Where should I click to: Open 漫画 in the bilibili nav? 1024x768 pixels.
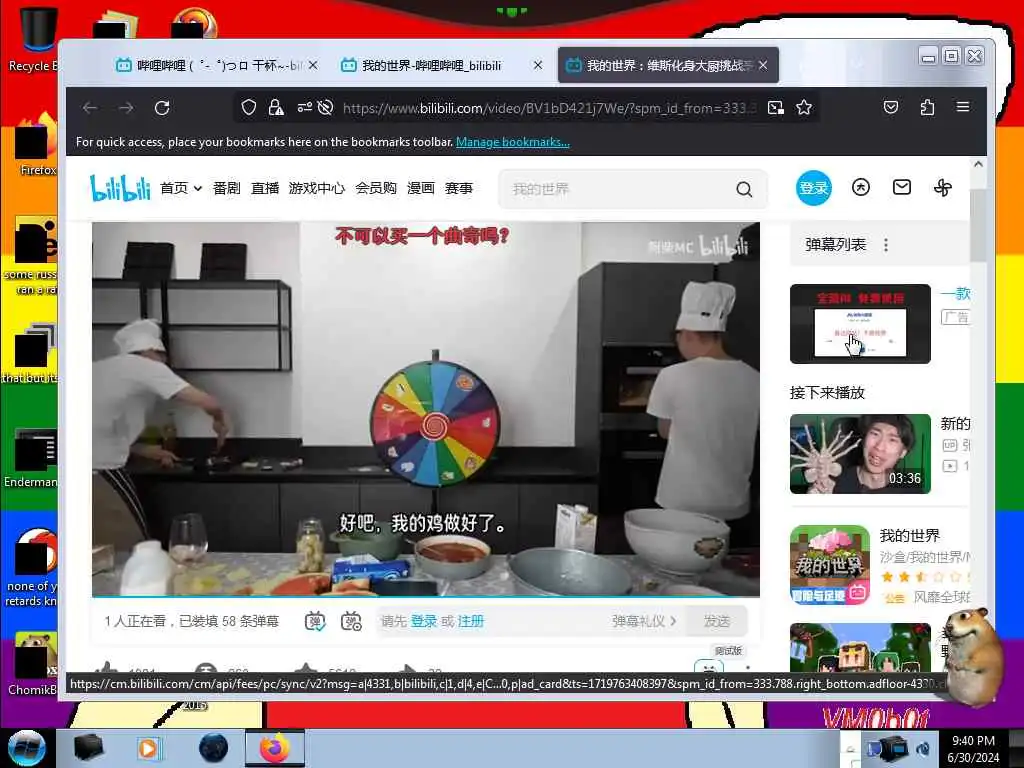[x=421, y=188]
